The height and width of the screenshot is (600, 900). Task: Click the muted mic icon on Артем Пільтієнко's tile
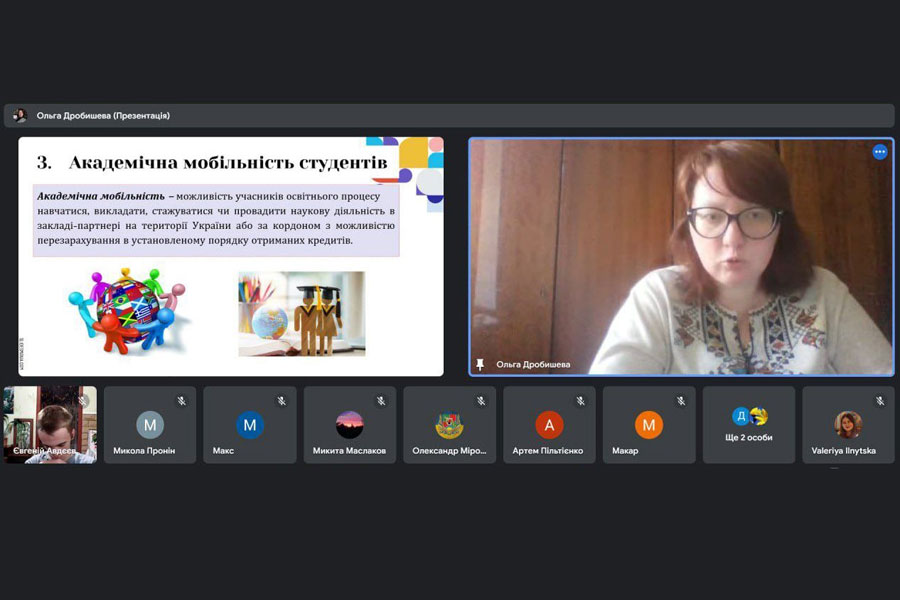(x=580, y=401)
